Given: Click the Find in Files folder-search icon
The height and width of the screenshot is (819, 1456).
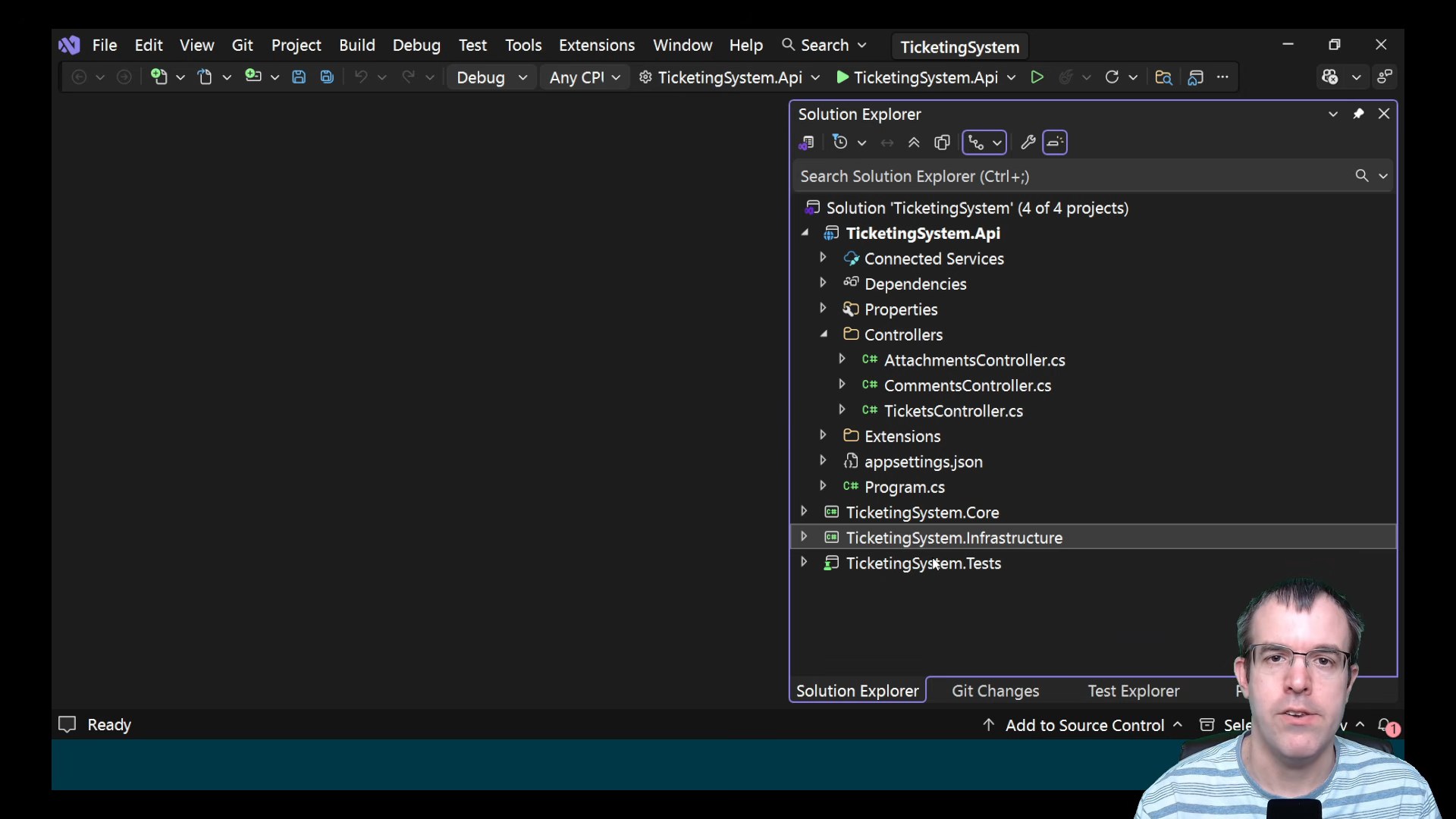Looking at the screenshot, I should pos(1163,77).
